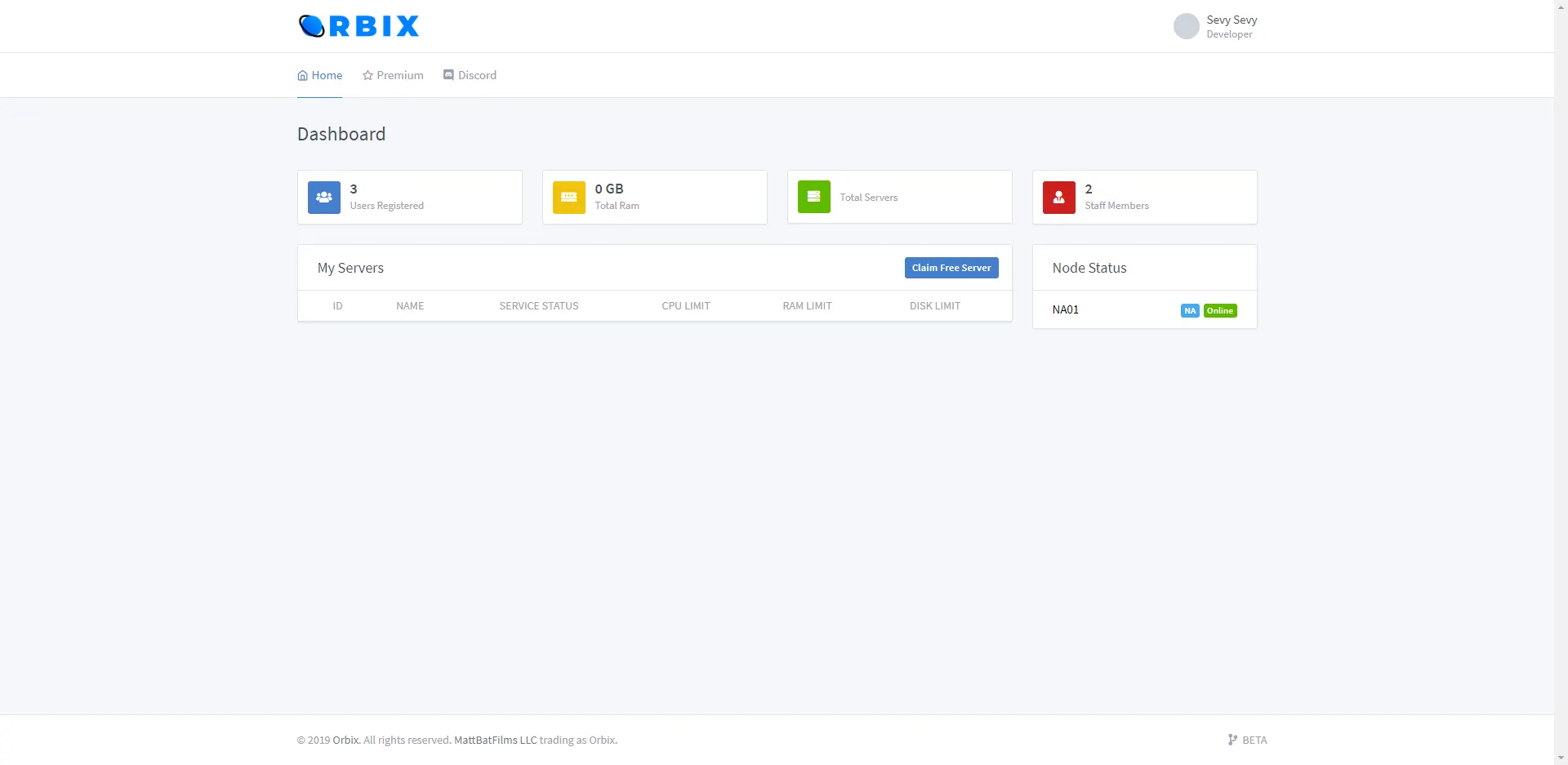Click the green Online status badge
The height and width of the screenshot is (765, 1568).
click(1220, 311)
